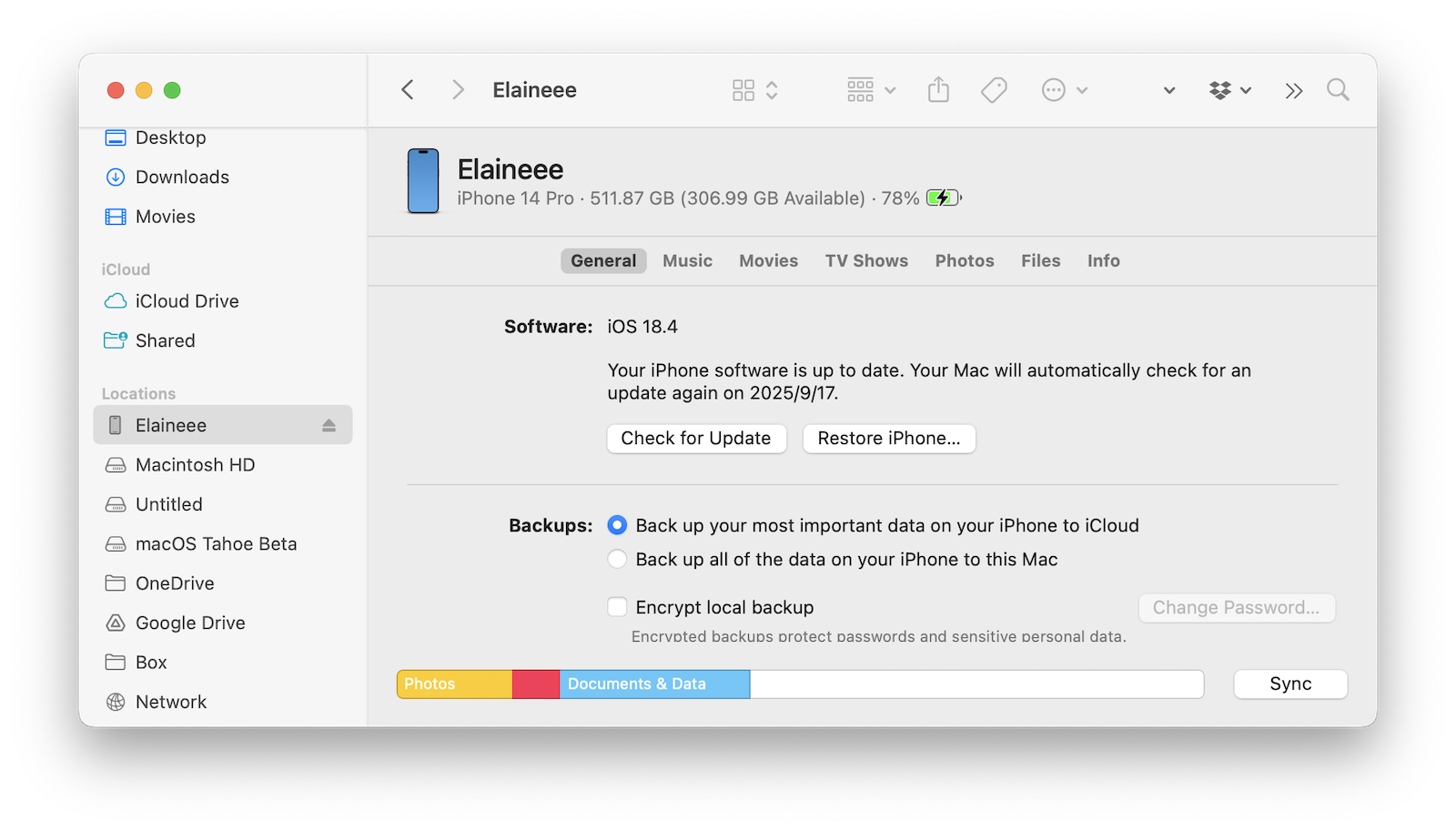This screenshot has height=831, width=1456.
Task: Click Check for Update button
Action: [696, 439]
